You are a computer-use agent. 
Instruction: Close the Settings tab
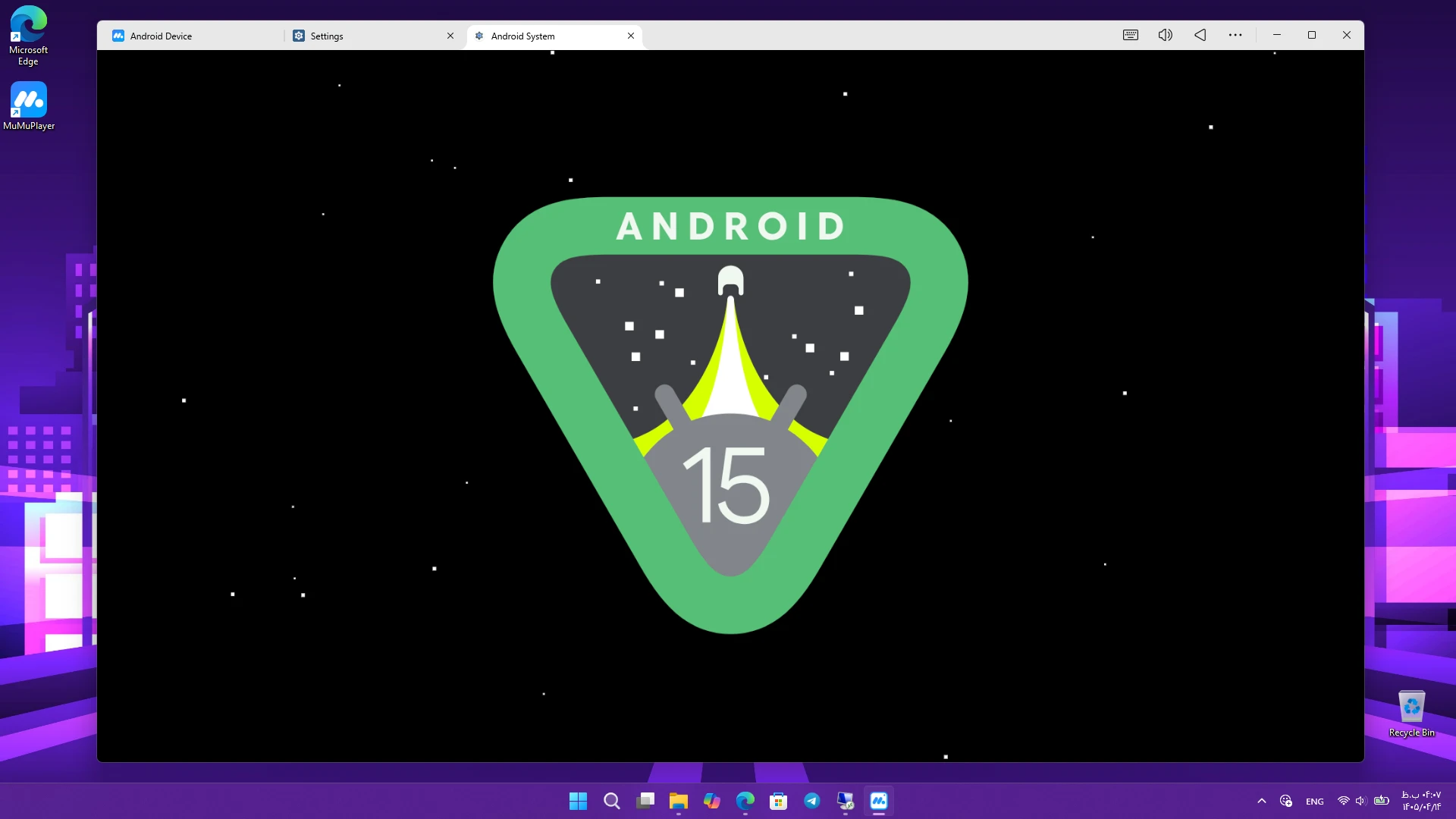450,36
